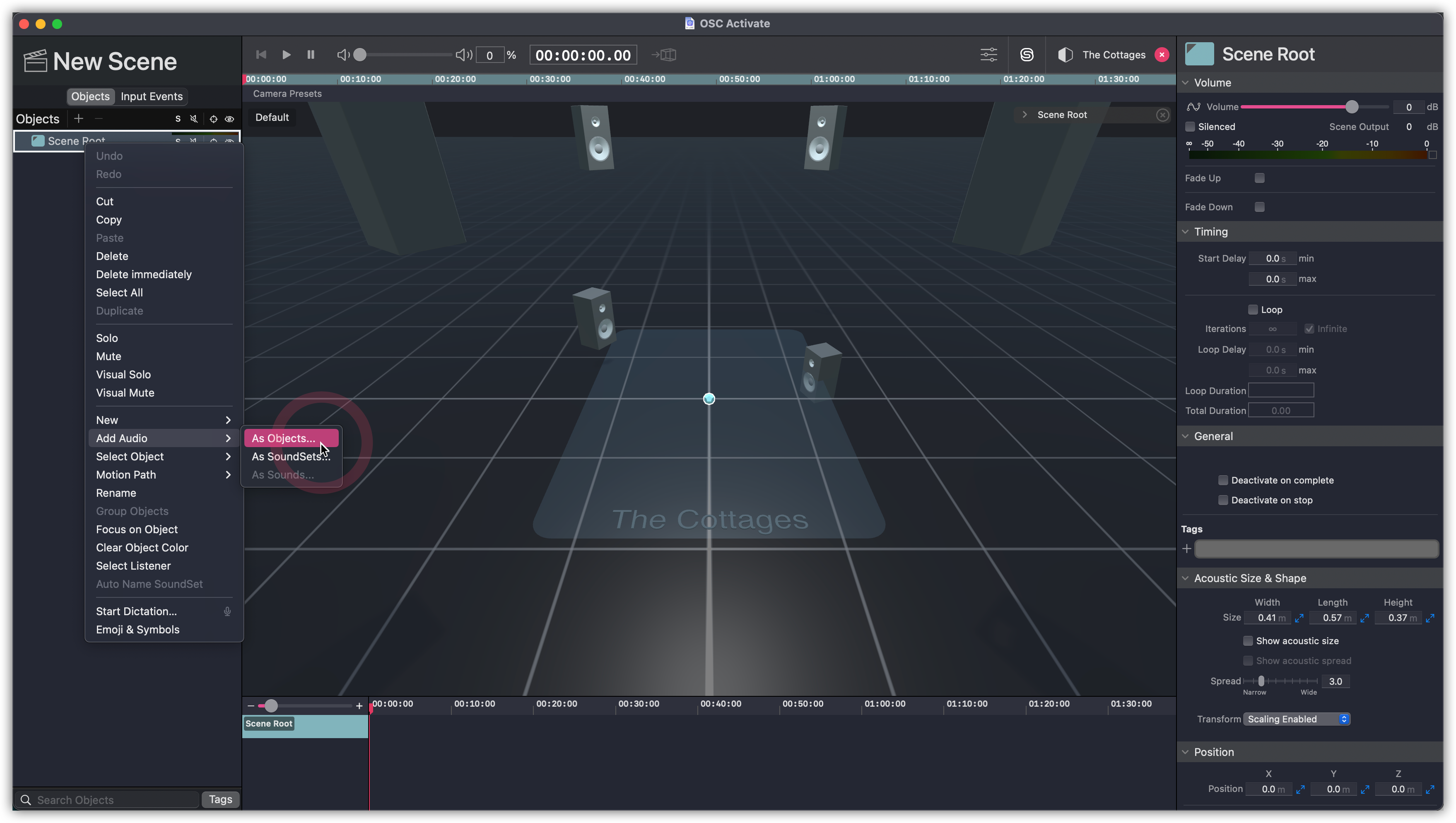Click the Scene Root color icon in inspector
This screenshot has width=1456, height=823.
pos(1199,54)
